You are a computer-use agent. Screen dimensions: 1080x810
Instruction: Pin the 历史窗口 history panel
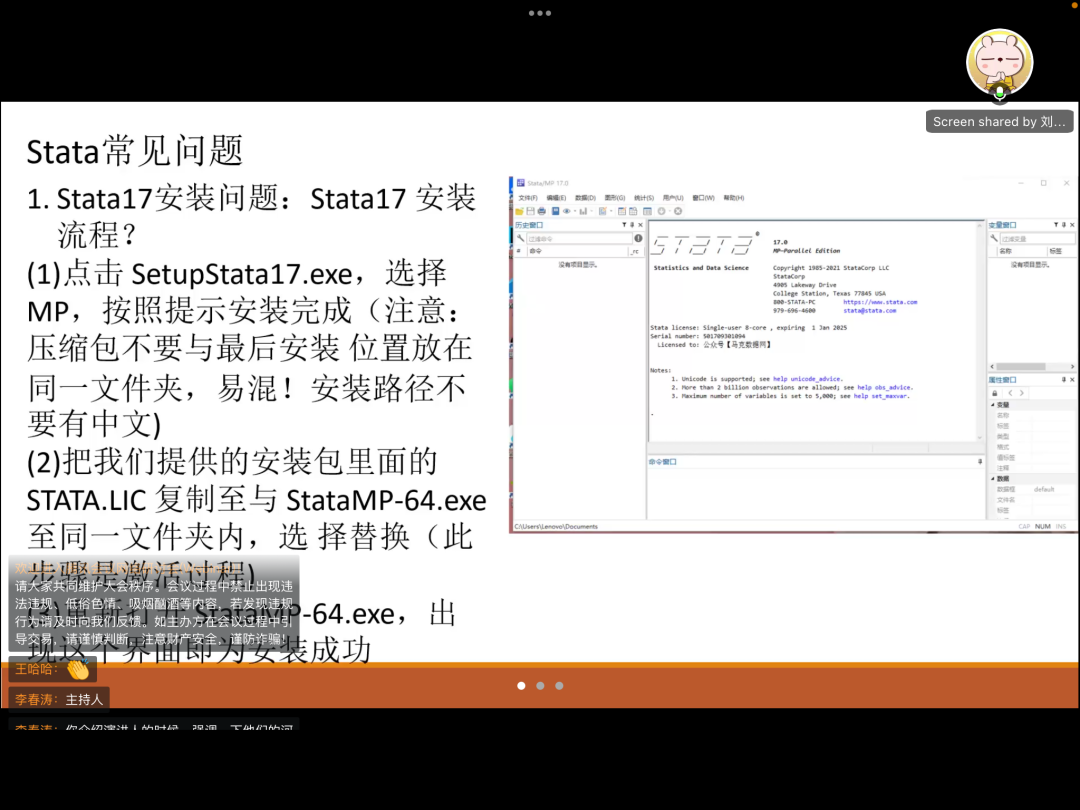click(x=632, y=225)
